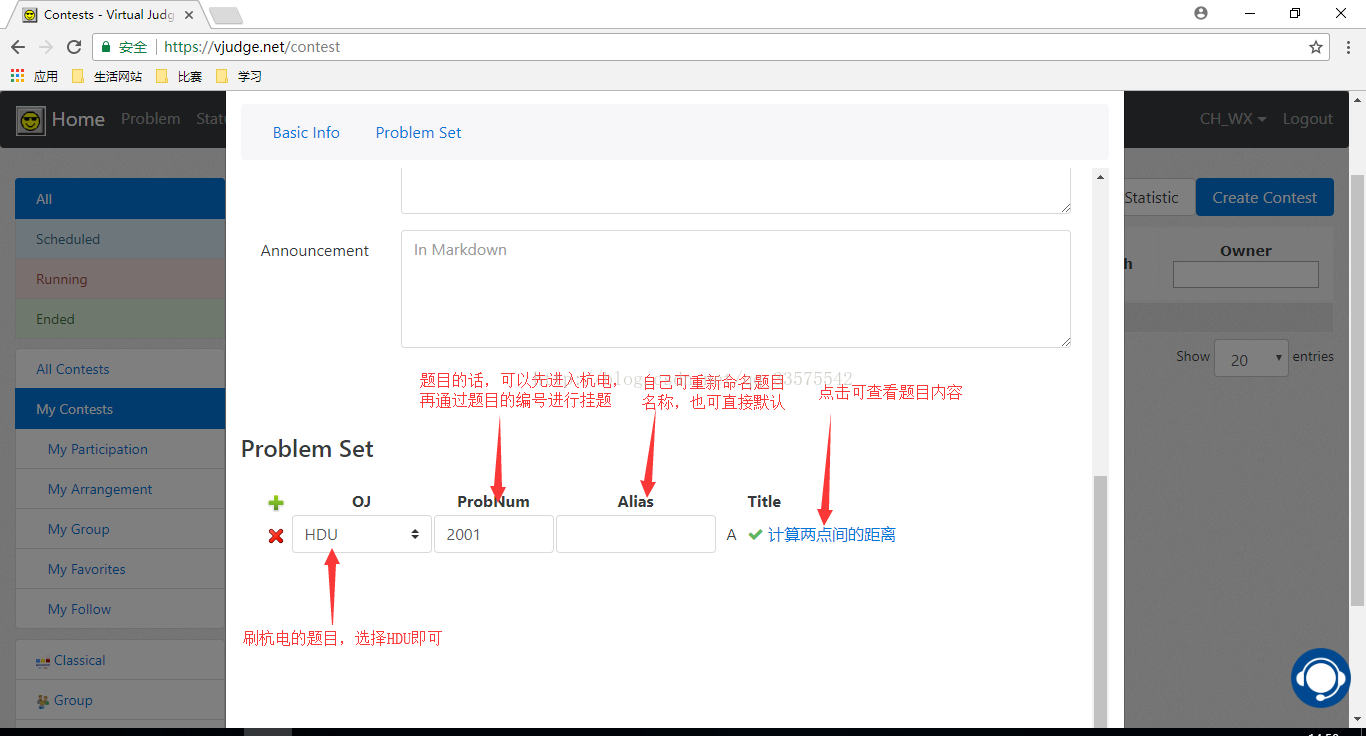Screen dimensions: 1366x736
Task: Select the All contests filter
Action: 120,199
